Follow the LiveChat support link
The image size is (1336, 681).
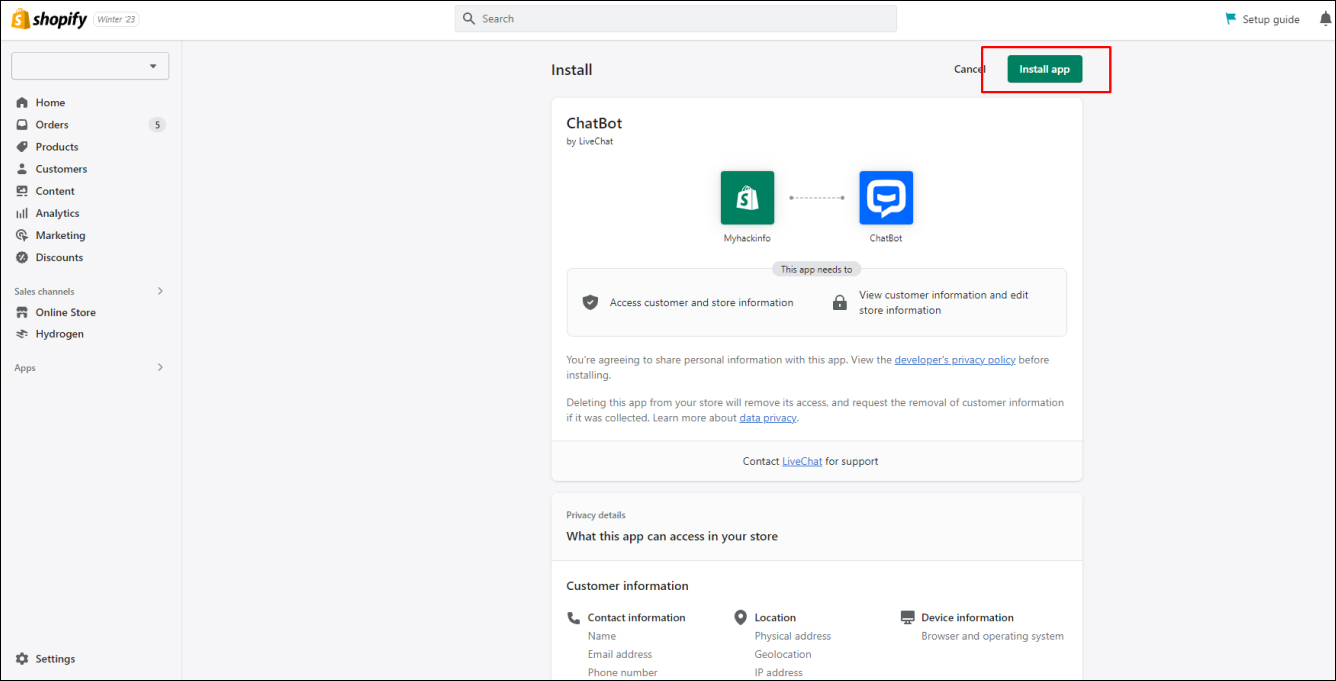802,462
